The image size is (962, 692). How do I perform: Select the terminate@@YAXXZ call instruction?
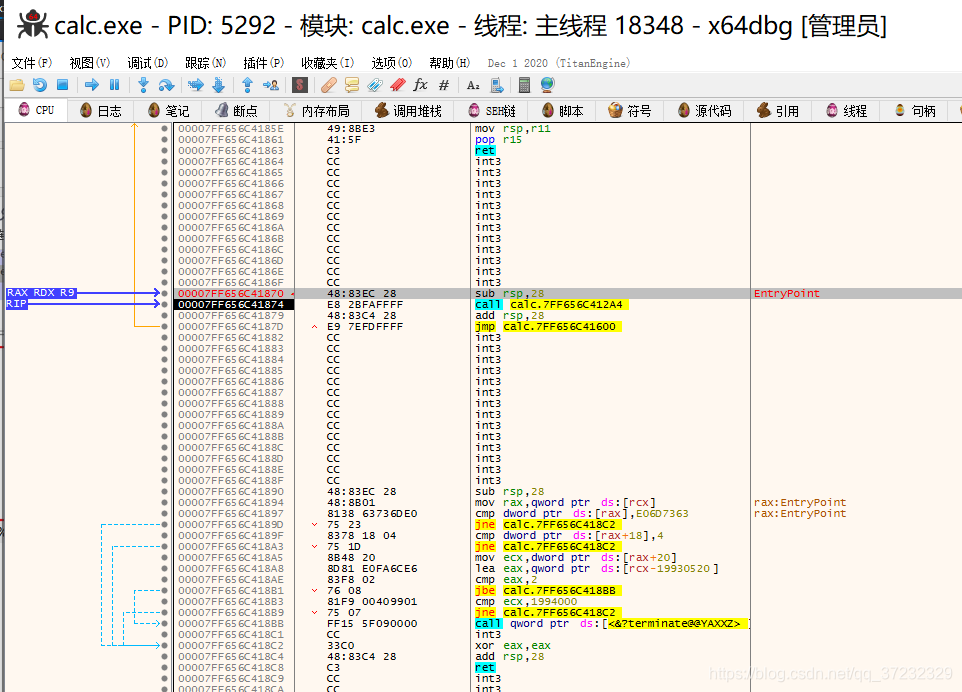click(x=611, y=623)
